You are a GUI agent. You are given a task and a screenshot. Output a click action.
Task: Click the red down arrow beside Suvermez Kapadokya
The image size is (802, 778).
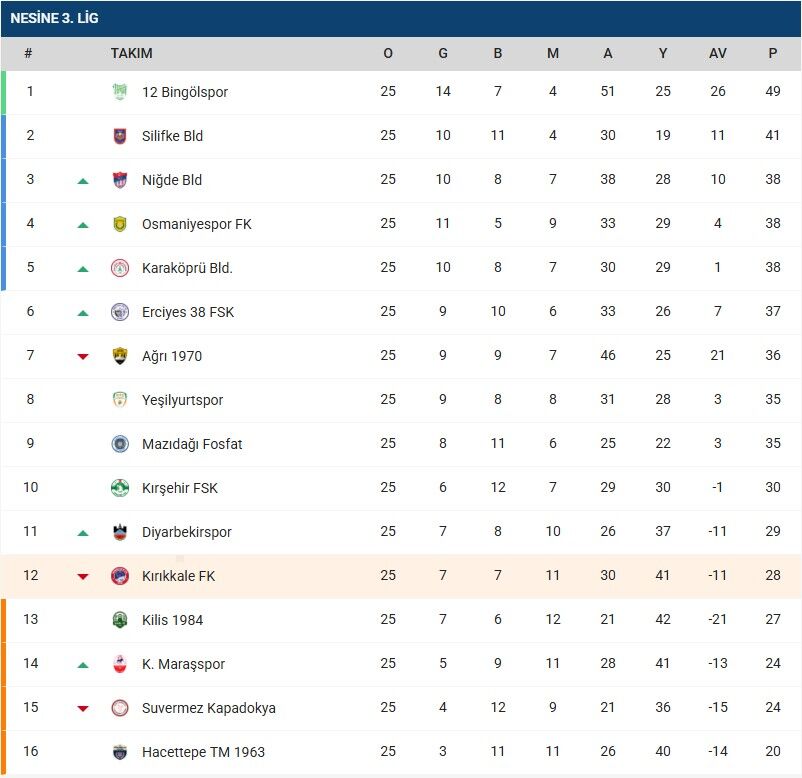click(83, 709)
